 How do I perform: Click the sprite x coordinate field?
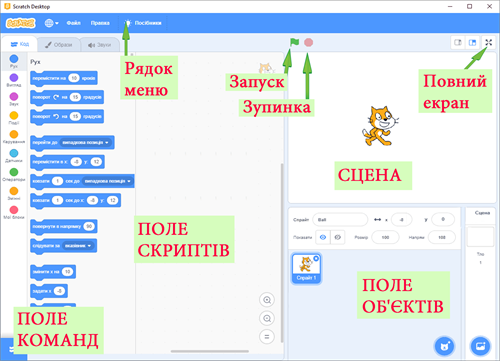401,220
